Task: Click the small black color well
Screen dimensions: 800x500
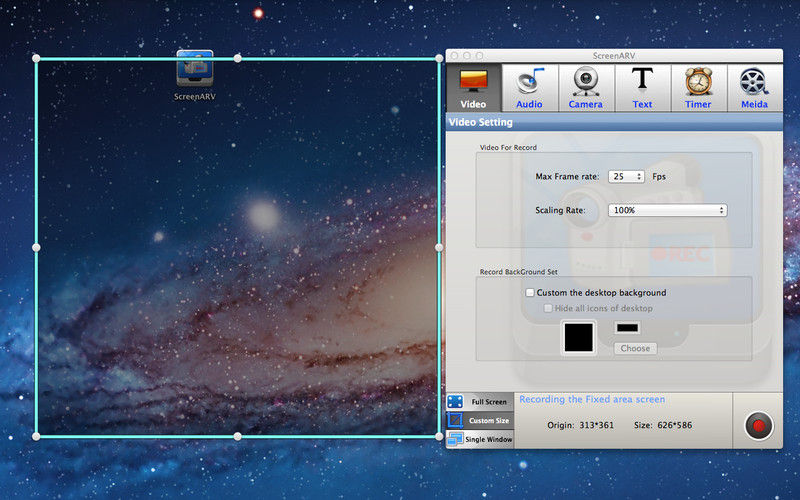Action: click(628, 328)
